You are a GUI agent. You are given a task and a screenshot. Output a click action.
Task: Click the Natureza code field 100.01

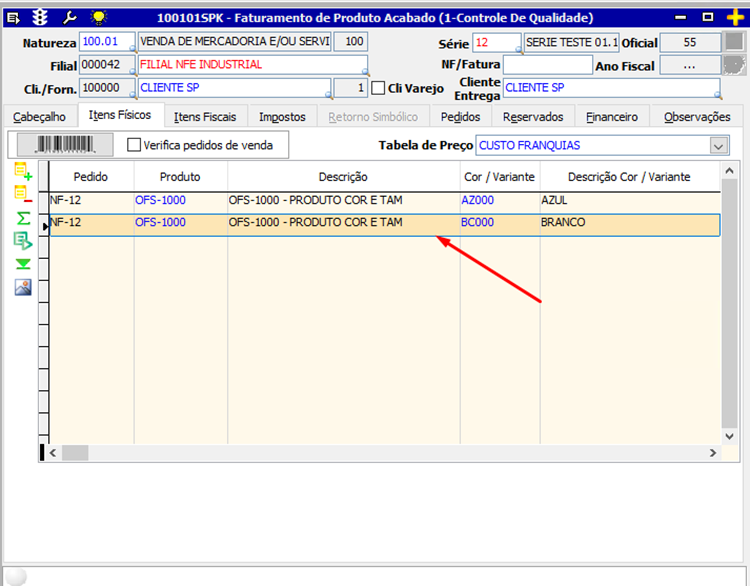[106, 42]
